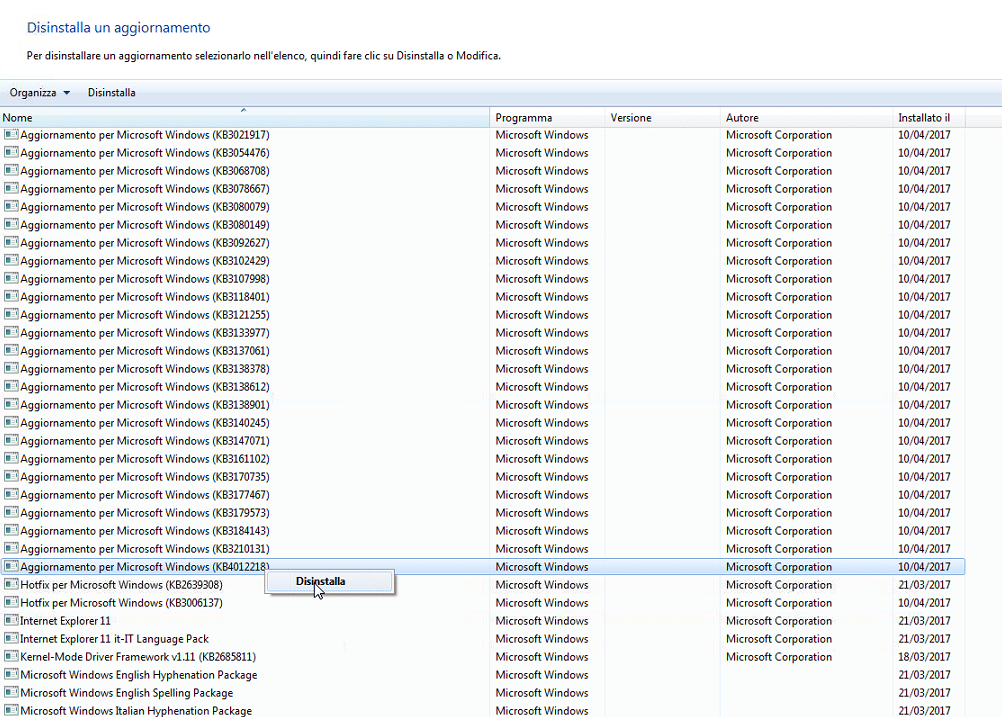1002x717 pixels.
Task: Sort list by Programma column header
Action: (x=548, y=118)
